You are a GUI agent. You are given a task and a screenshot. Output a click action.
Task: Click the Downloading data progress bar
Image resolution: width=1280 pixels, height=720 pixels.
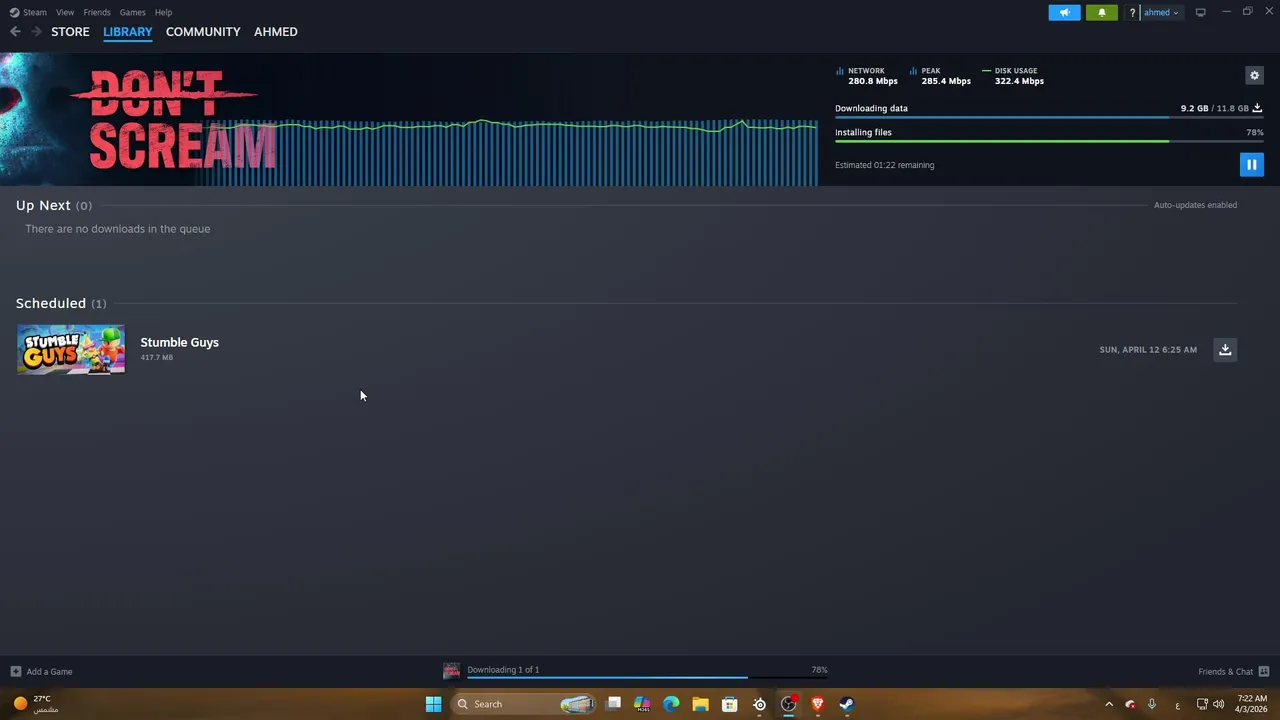1049,118
